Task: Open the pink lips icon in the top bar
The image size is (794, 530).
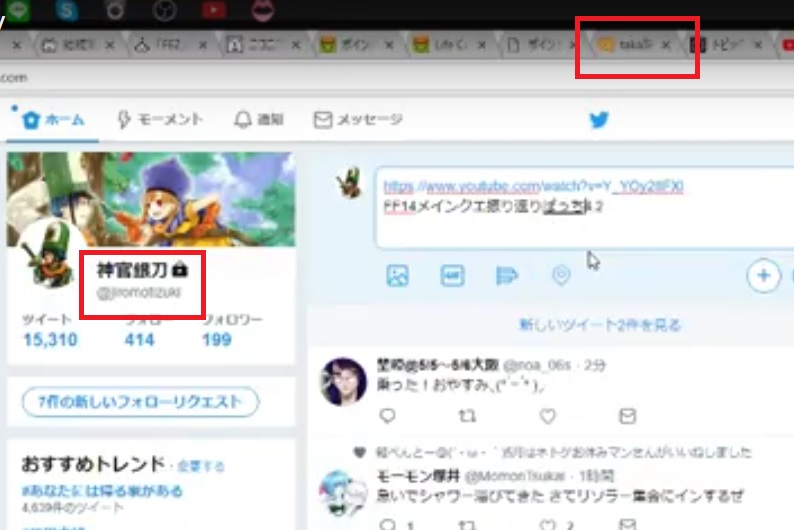Action: coord(263,10)
